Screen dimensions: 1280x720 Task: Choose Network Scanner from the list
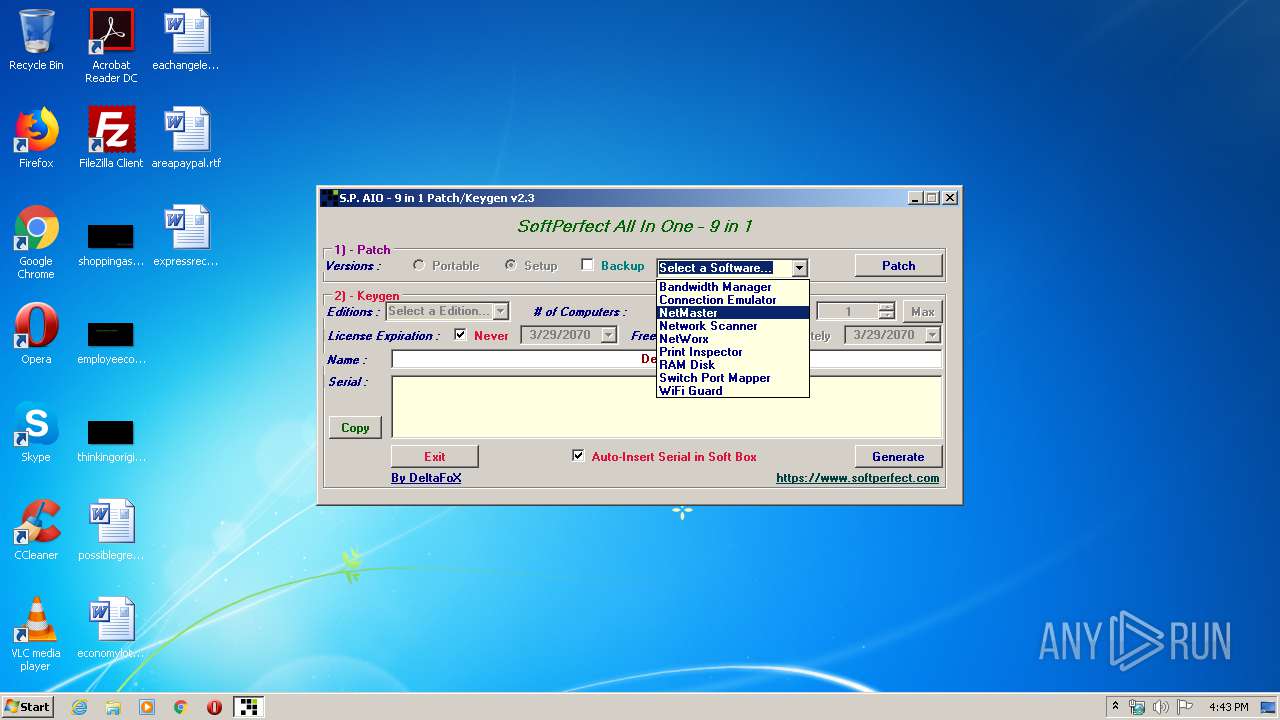732,326
